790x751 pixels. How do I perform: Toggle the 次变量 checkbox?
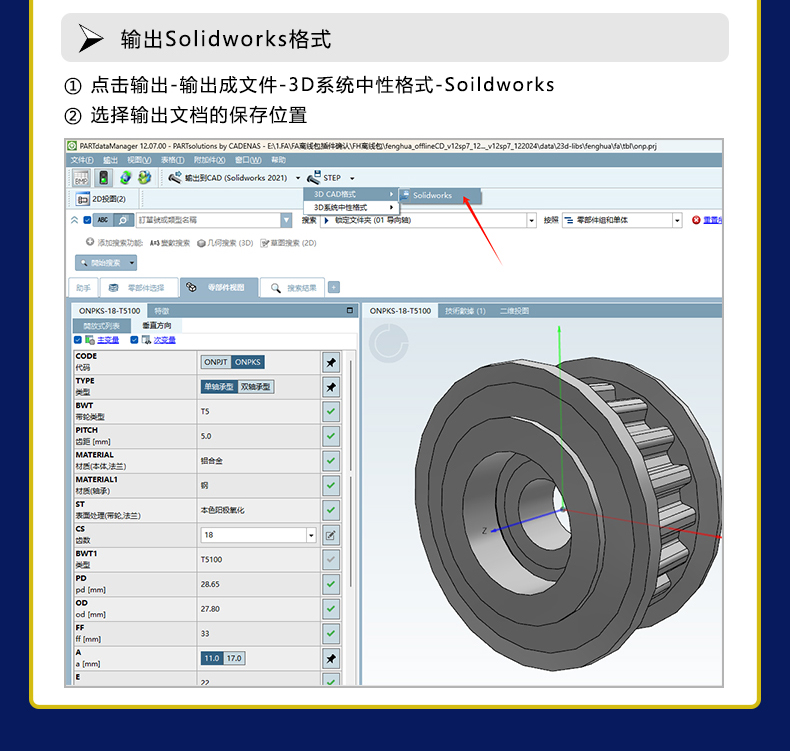(134, 340)
